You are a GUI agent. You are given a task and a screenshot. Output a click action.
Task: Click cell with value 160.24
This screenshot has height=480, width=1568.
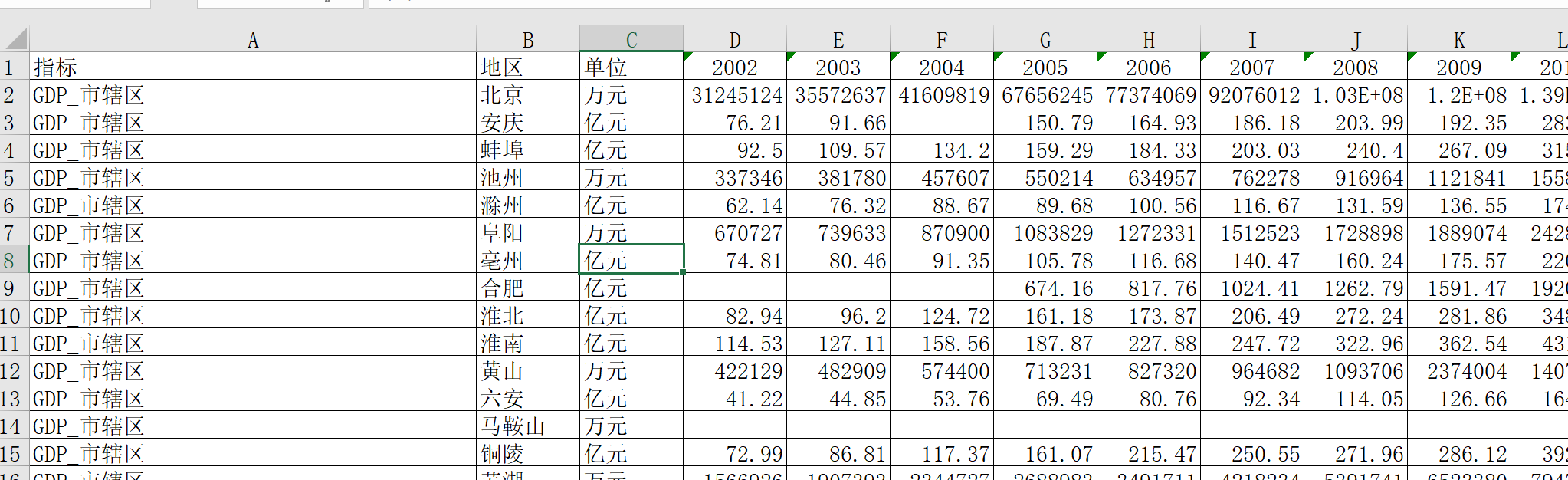(1356, 260)
